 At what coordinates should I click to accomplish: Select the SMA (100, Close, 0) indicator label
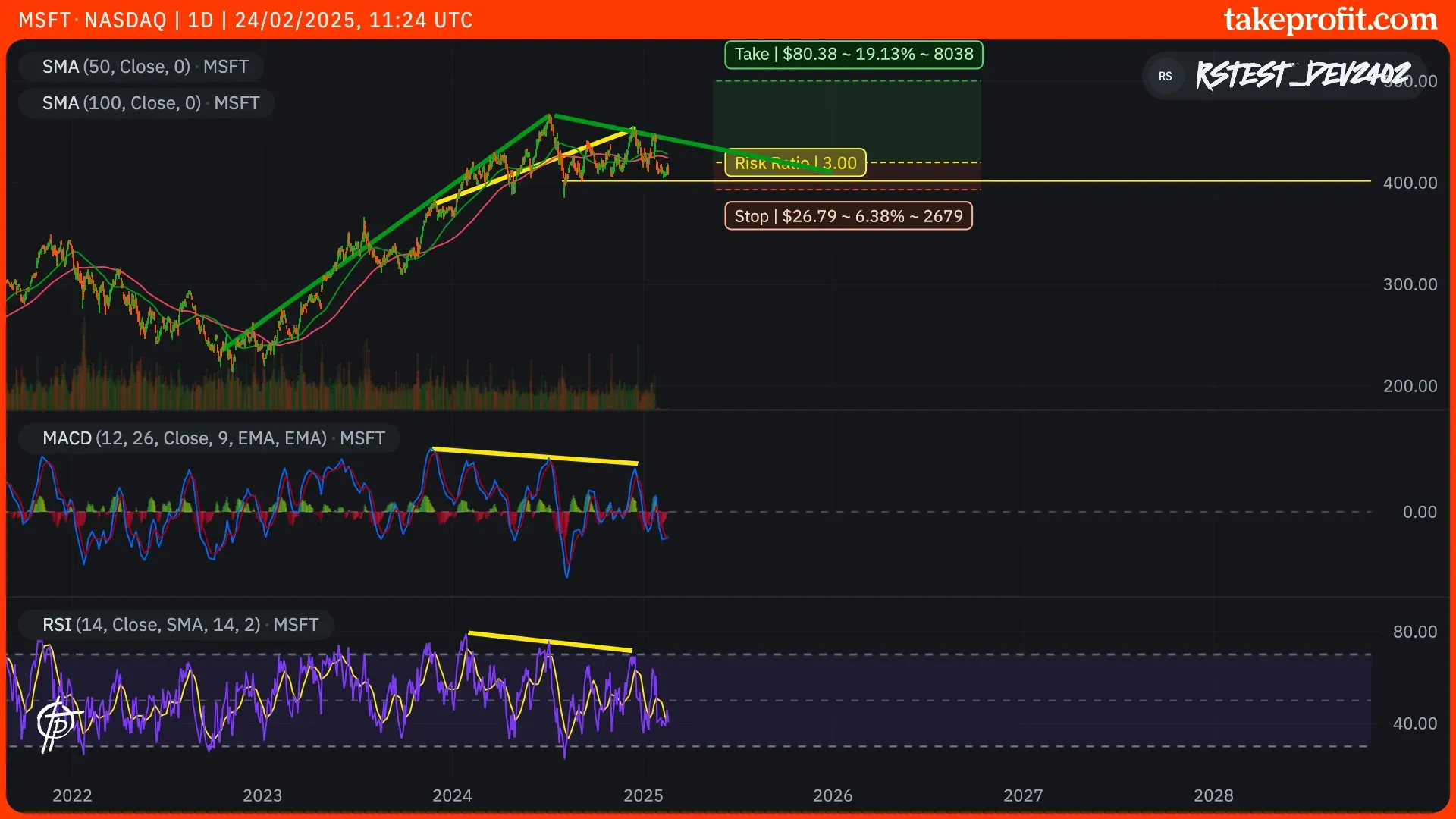(146, 103)
